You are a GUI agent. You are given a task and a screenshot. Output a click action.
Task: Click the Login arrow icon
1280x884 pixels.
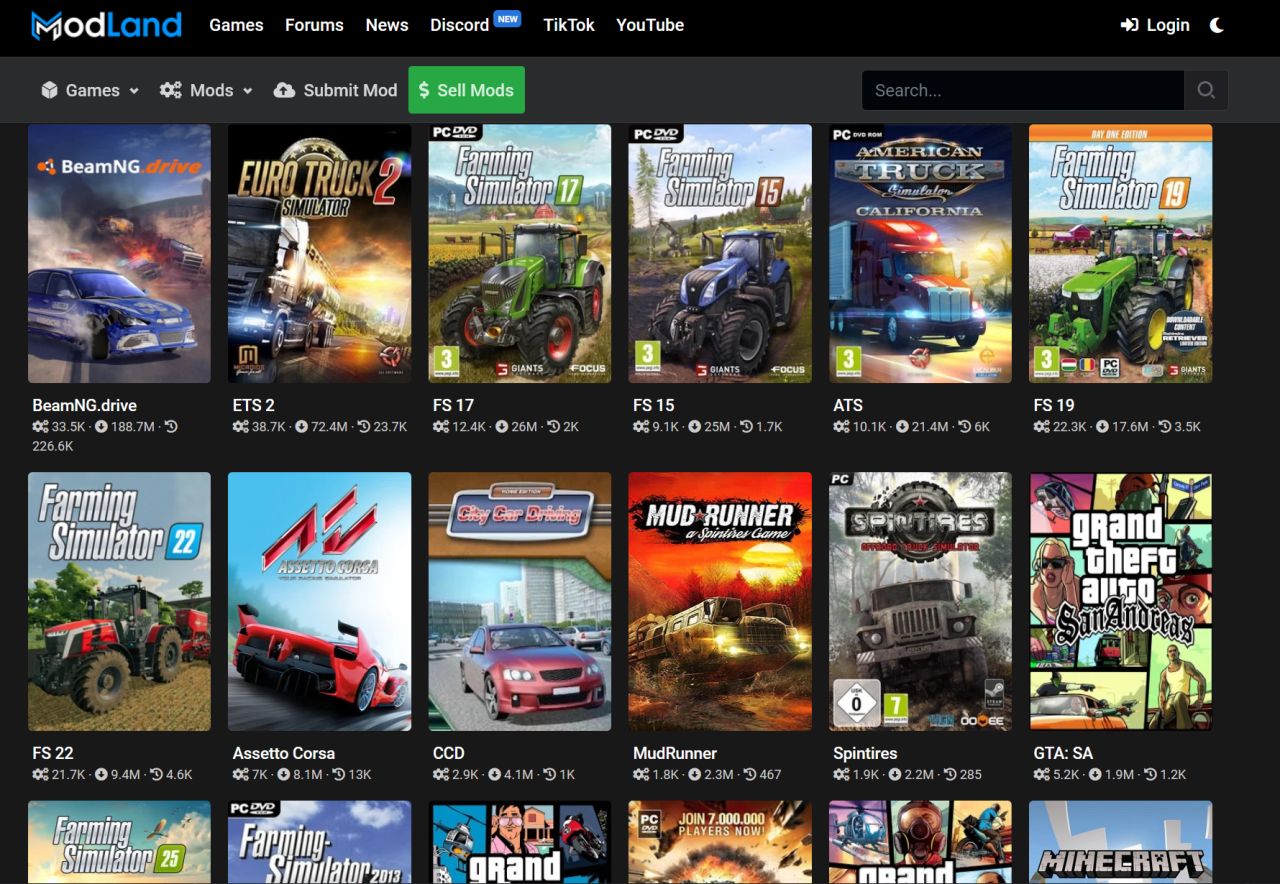[x=1129, y=25]
